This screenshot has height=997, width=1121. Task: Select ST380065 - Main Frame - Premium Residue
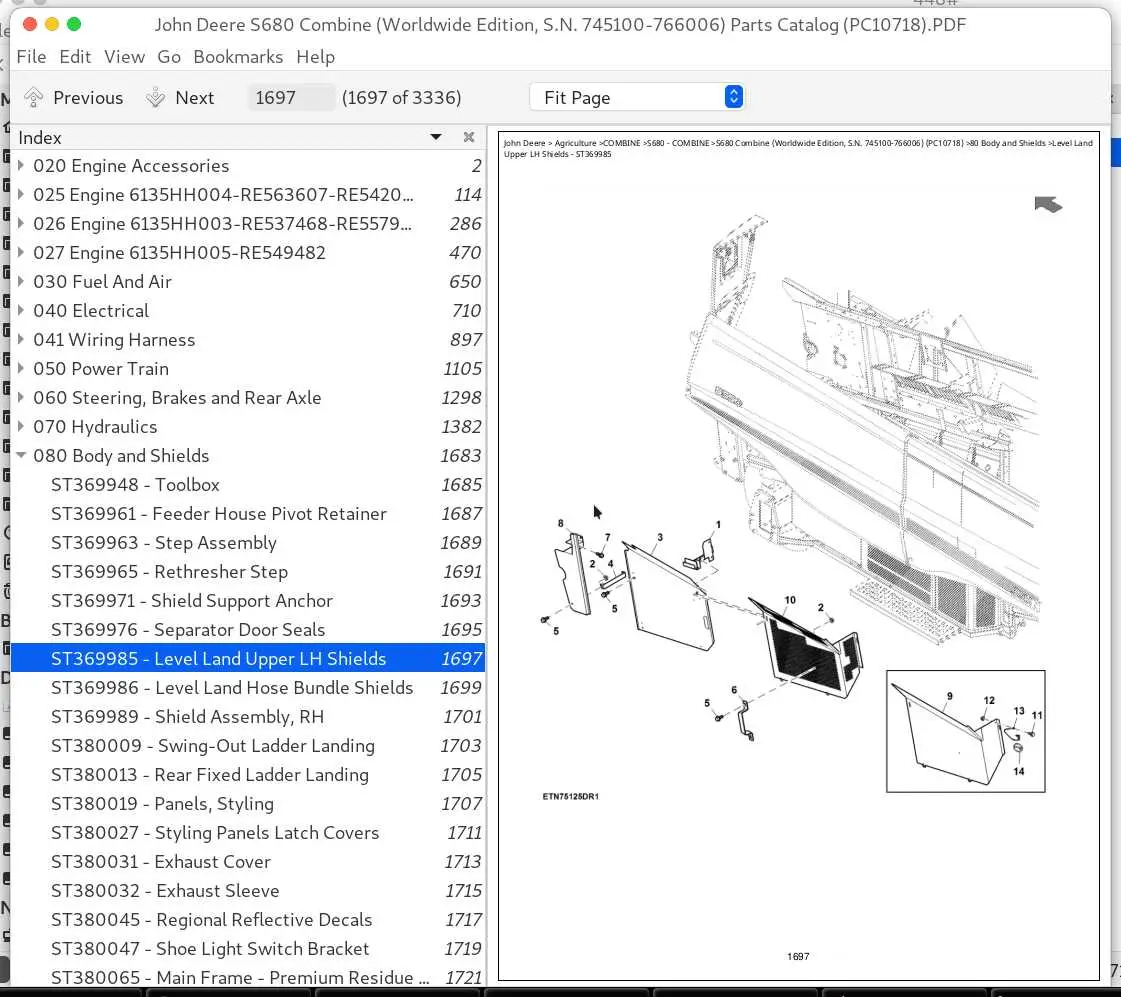[247, 977]
